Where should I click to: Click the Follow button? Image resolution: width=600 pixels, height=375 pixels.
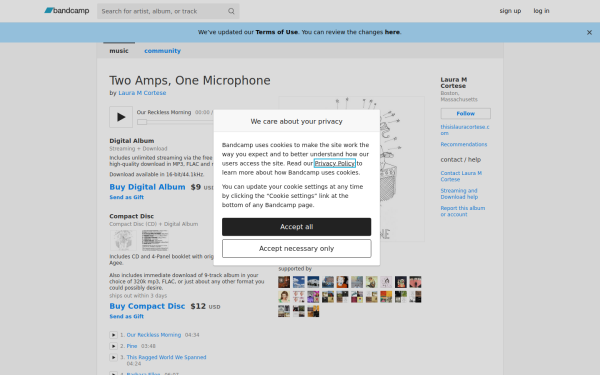click(465, 114)
